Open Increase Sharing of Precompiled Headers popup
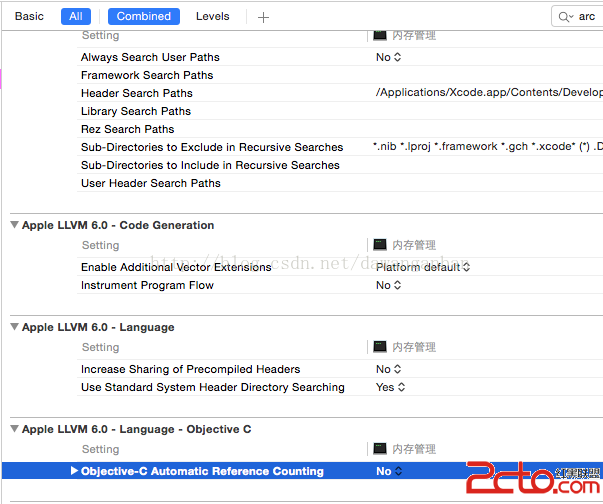603x504 pixels. point(388,369)
